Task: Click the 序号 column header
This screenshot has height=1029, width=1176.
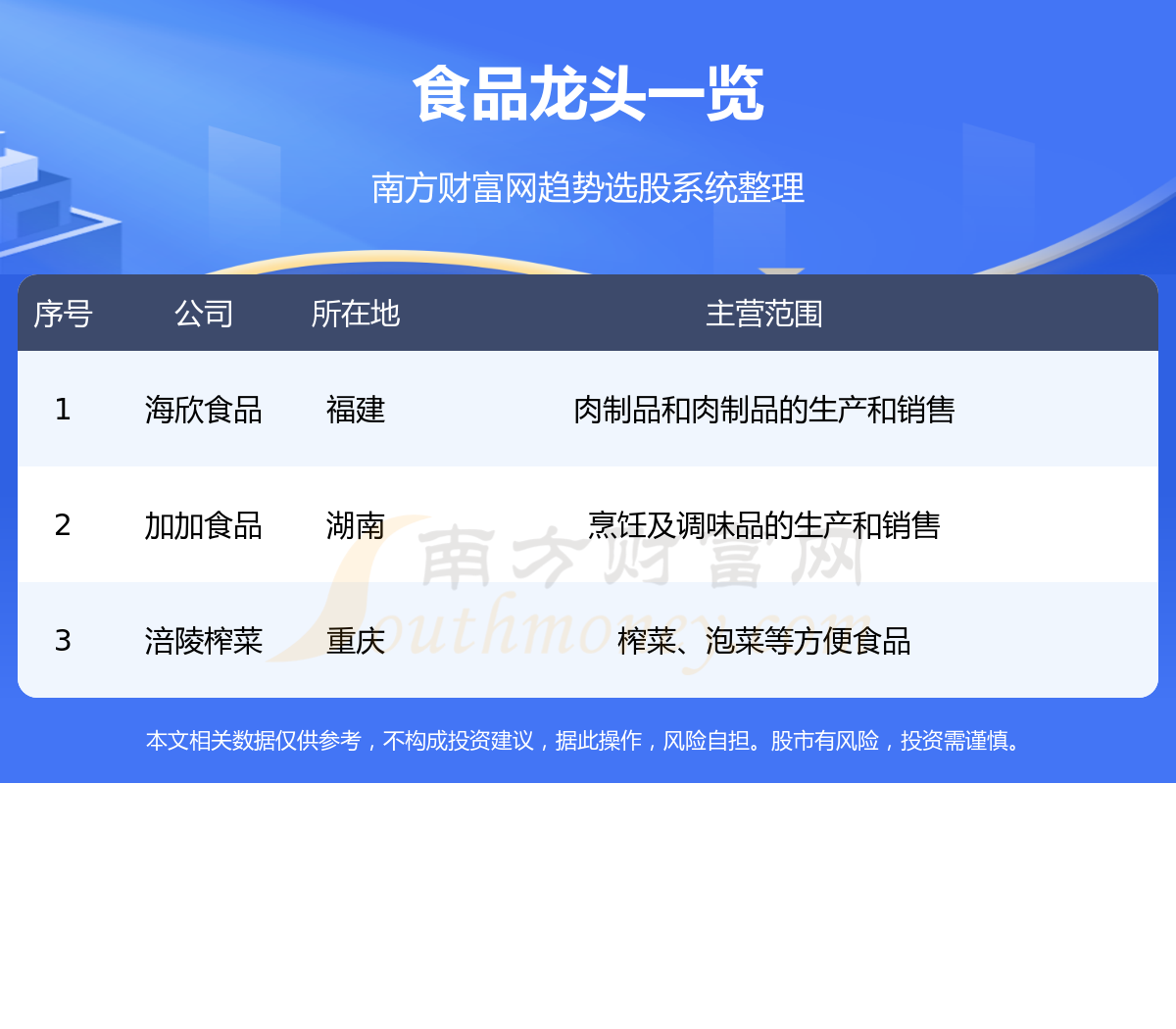Action: [x=63, y=314]
